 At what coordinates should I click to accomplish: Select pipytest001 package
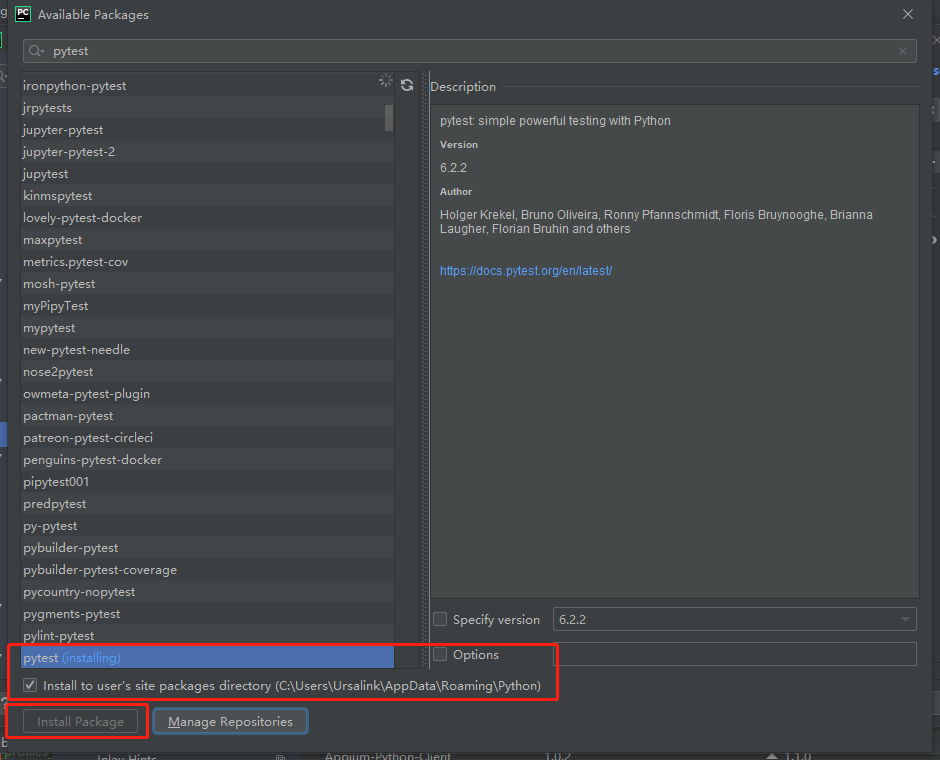pyautogui.click(x=207, y=482)
